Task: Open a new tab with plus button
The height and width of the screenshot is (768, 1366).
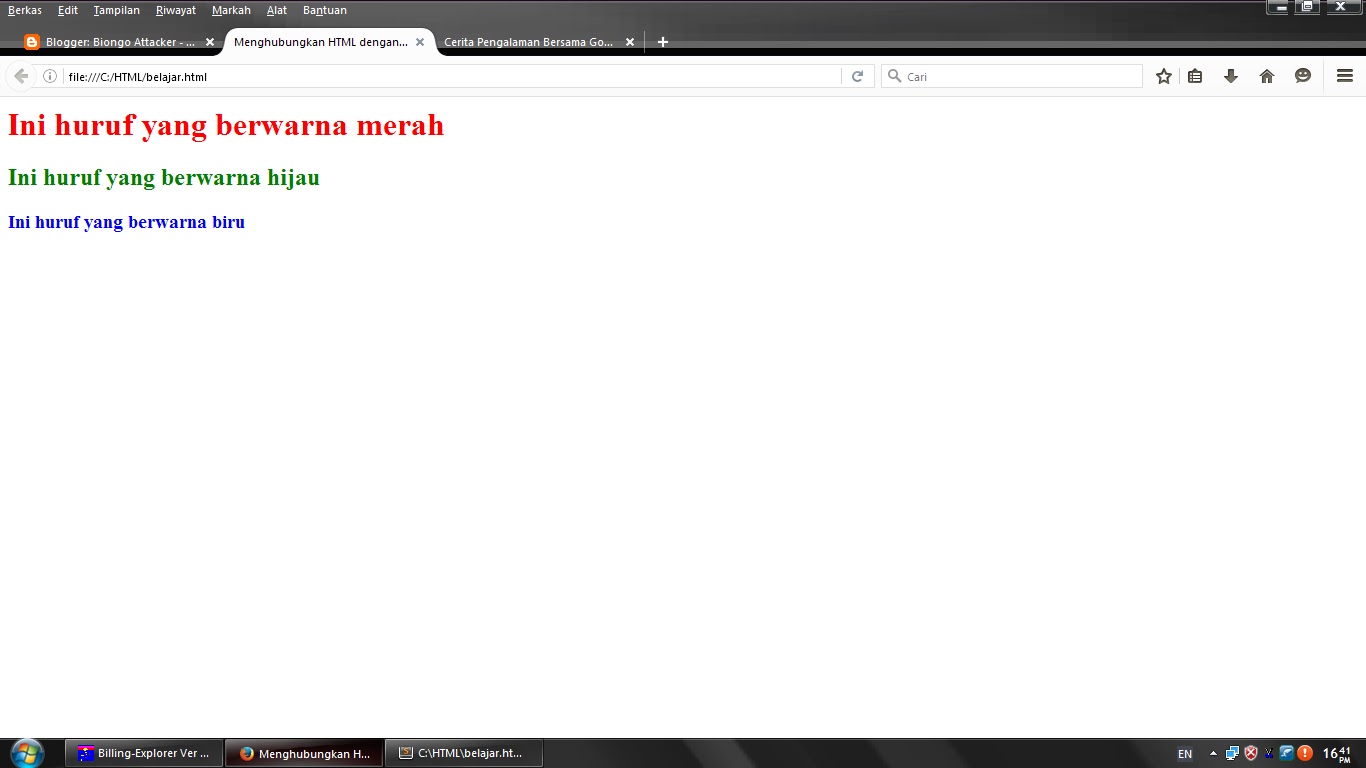Action: click(662, 42)
